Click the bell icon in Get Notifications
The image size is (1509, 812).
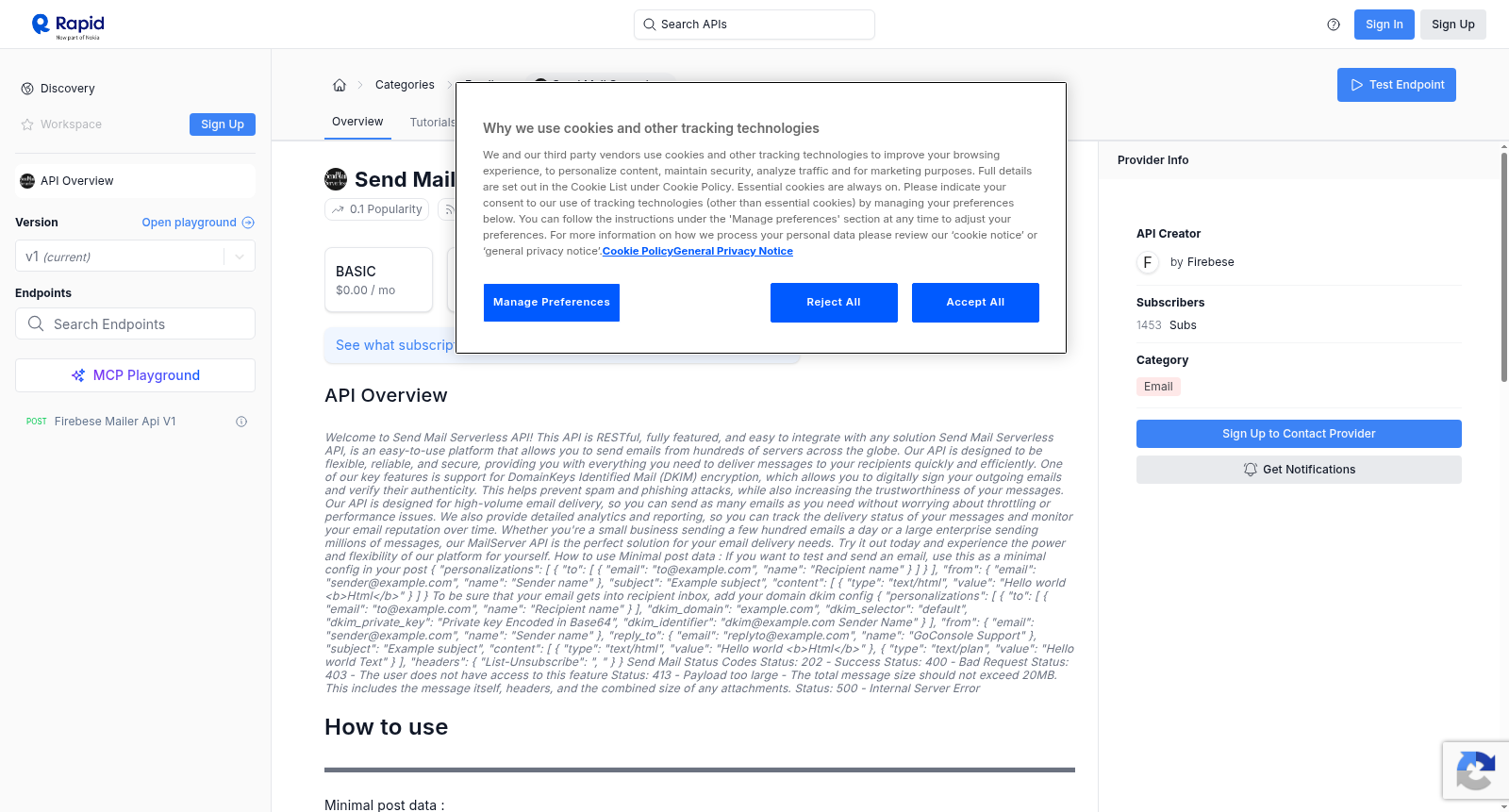(1251, 470)
